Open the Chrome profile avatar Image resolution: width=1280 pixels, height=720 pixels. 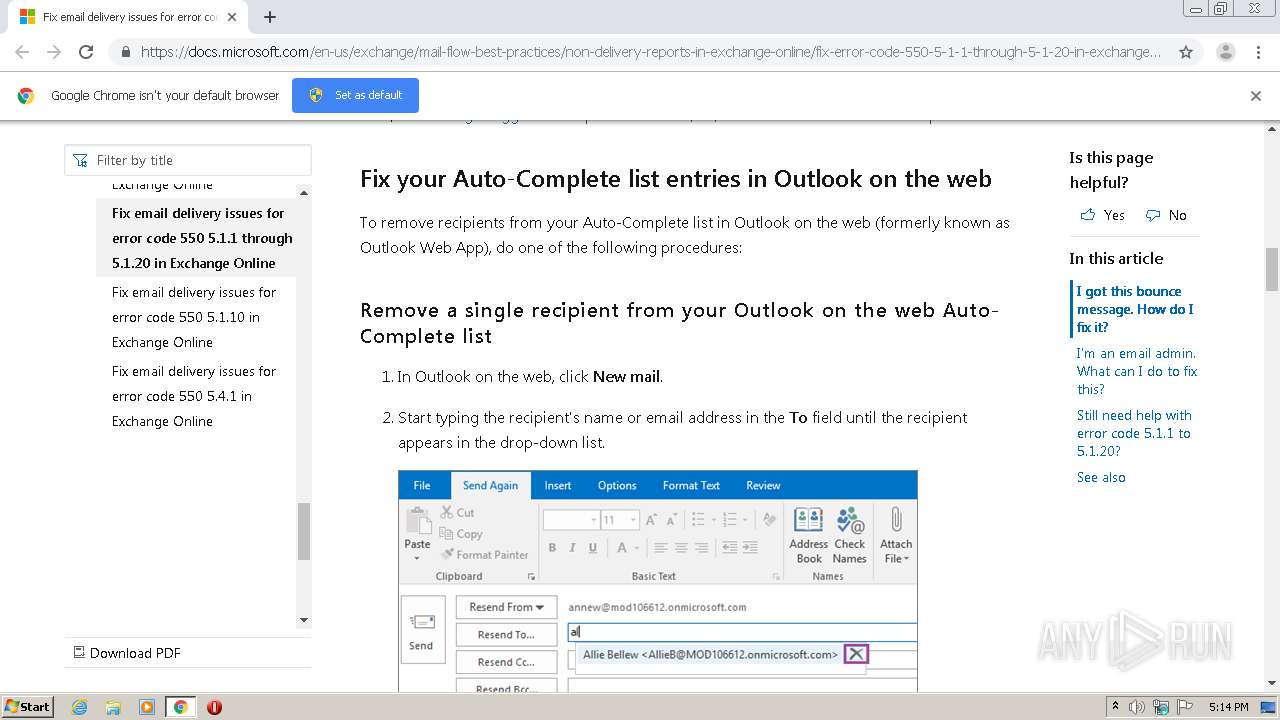tap(1226, 52)
